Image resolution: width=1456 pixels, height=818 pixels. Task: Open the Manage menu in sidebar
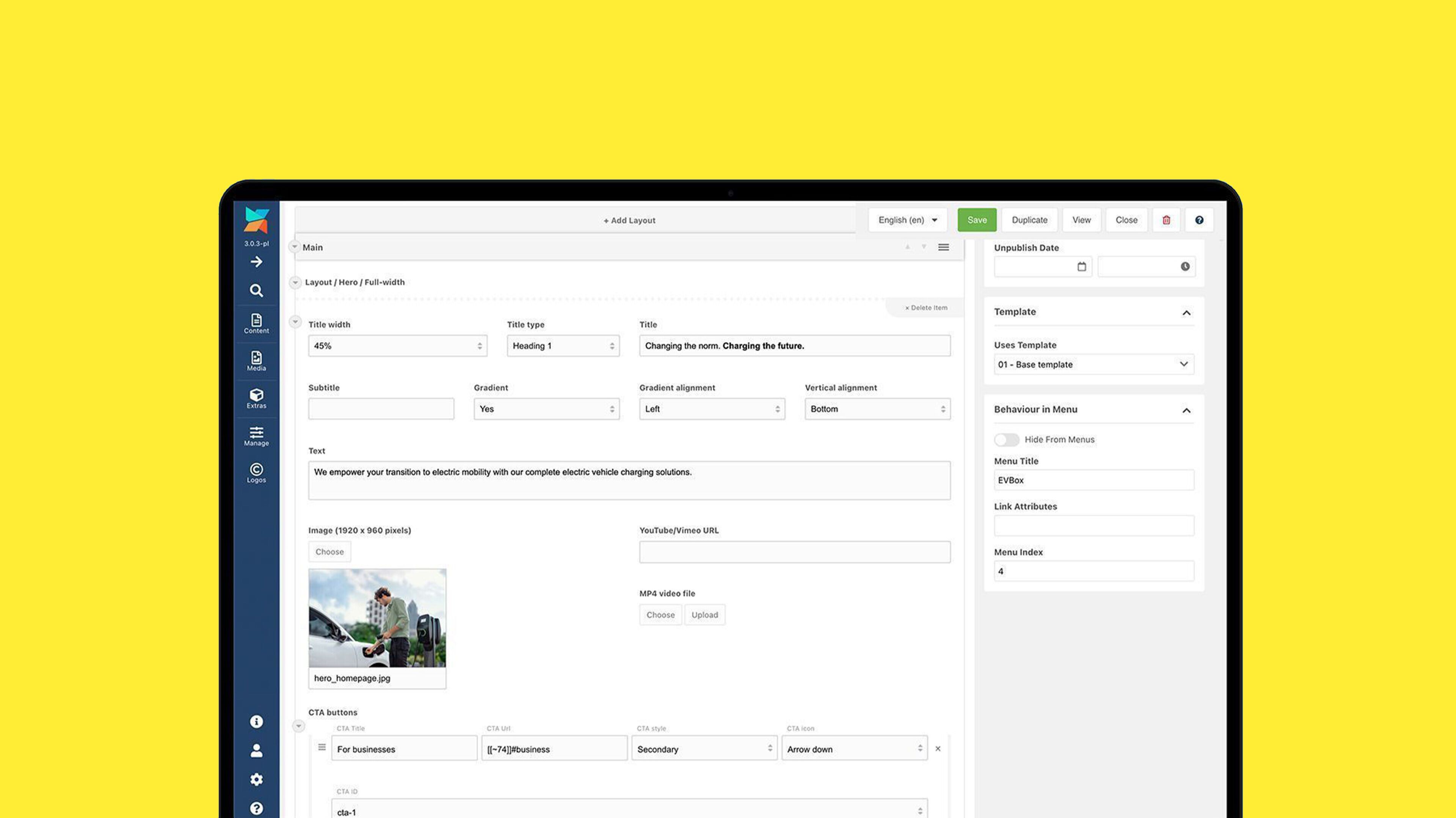(256, 436)
